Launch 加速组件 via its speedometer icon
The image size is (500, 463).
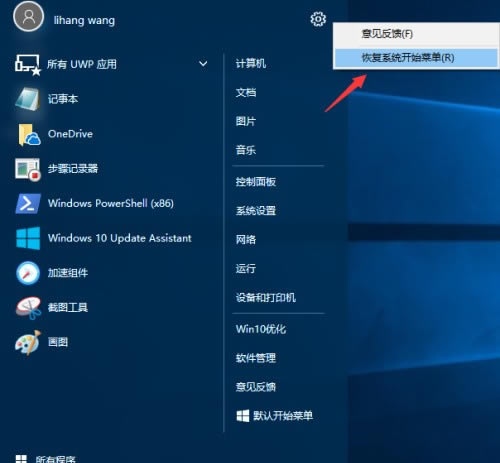pyautogui.click(x=28, y=273)
